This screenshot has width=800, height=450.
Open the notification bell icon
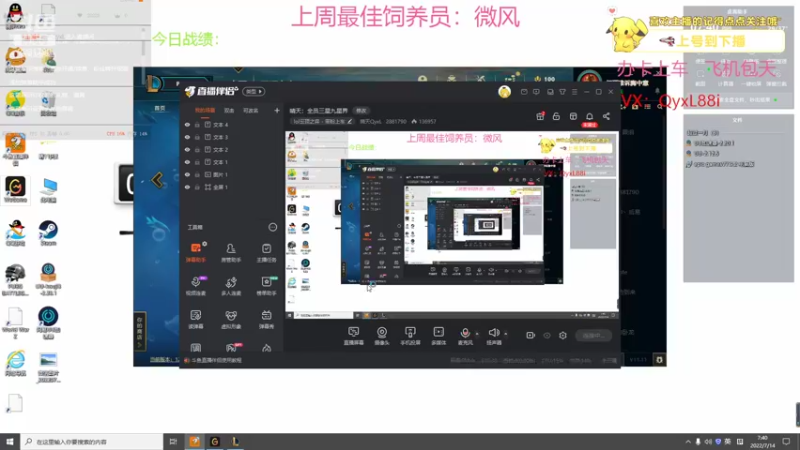(x=589, y=116)
